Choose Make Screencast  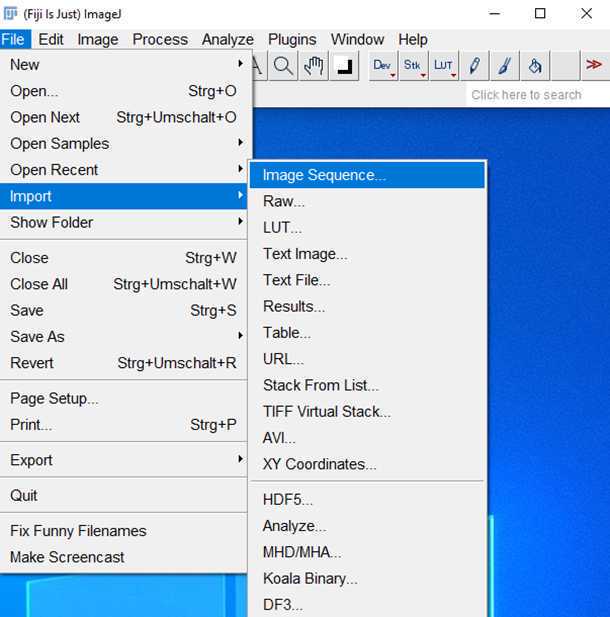[x=124, y=557]
